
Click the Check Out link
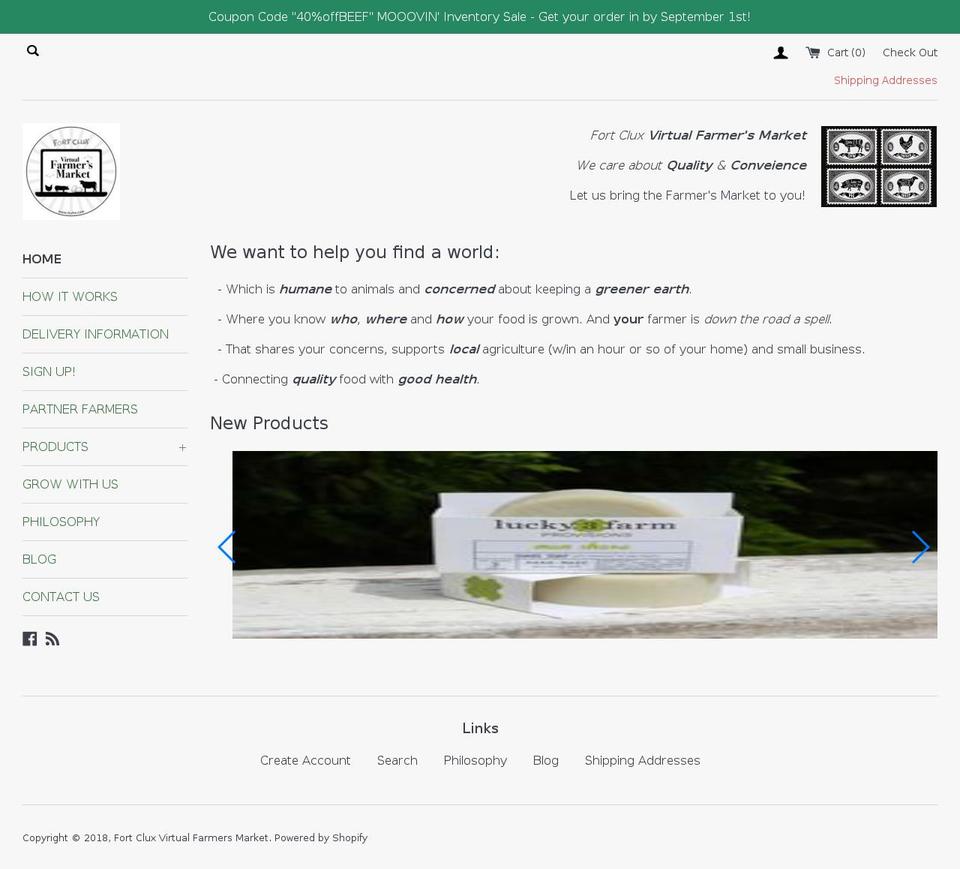coord(910,53)
